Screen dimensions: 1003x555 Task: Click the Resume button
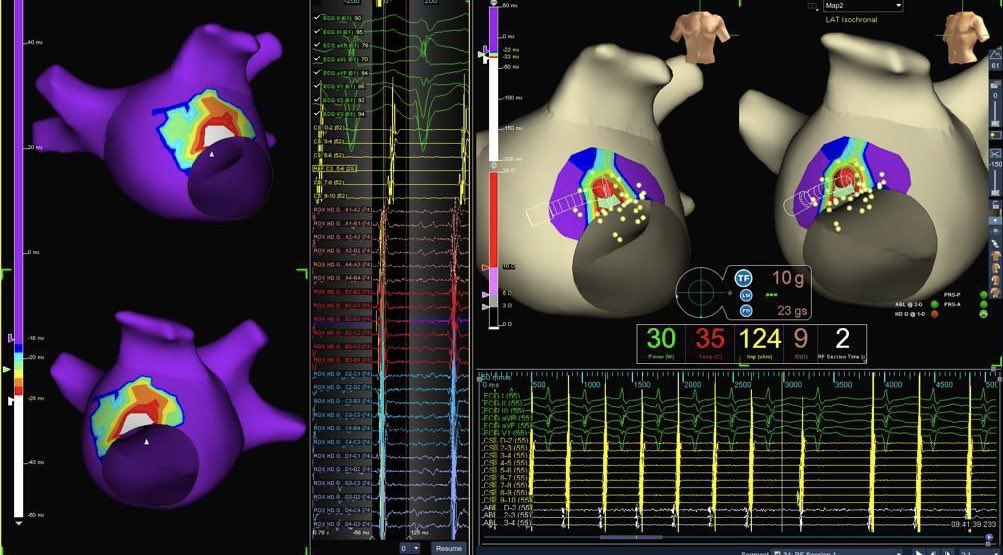tap(448, 548)
